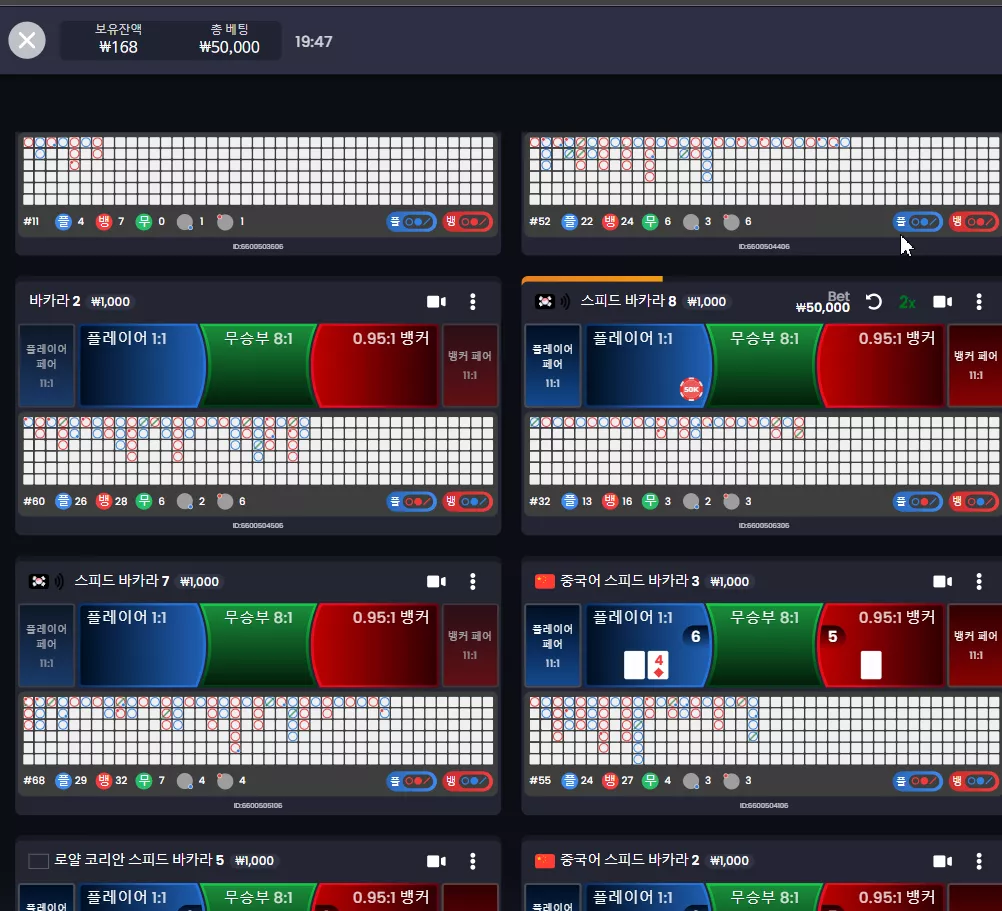Click Korean flag icon of 스피드 바카라 7

click(38, 581)
